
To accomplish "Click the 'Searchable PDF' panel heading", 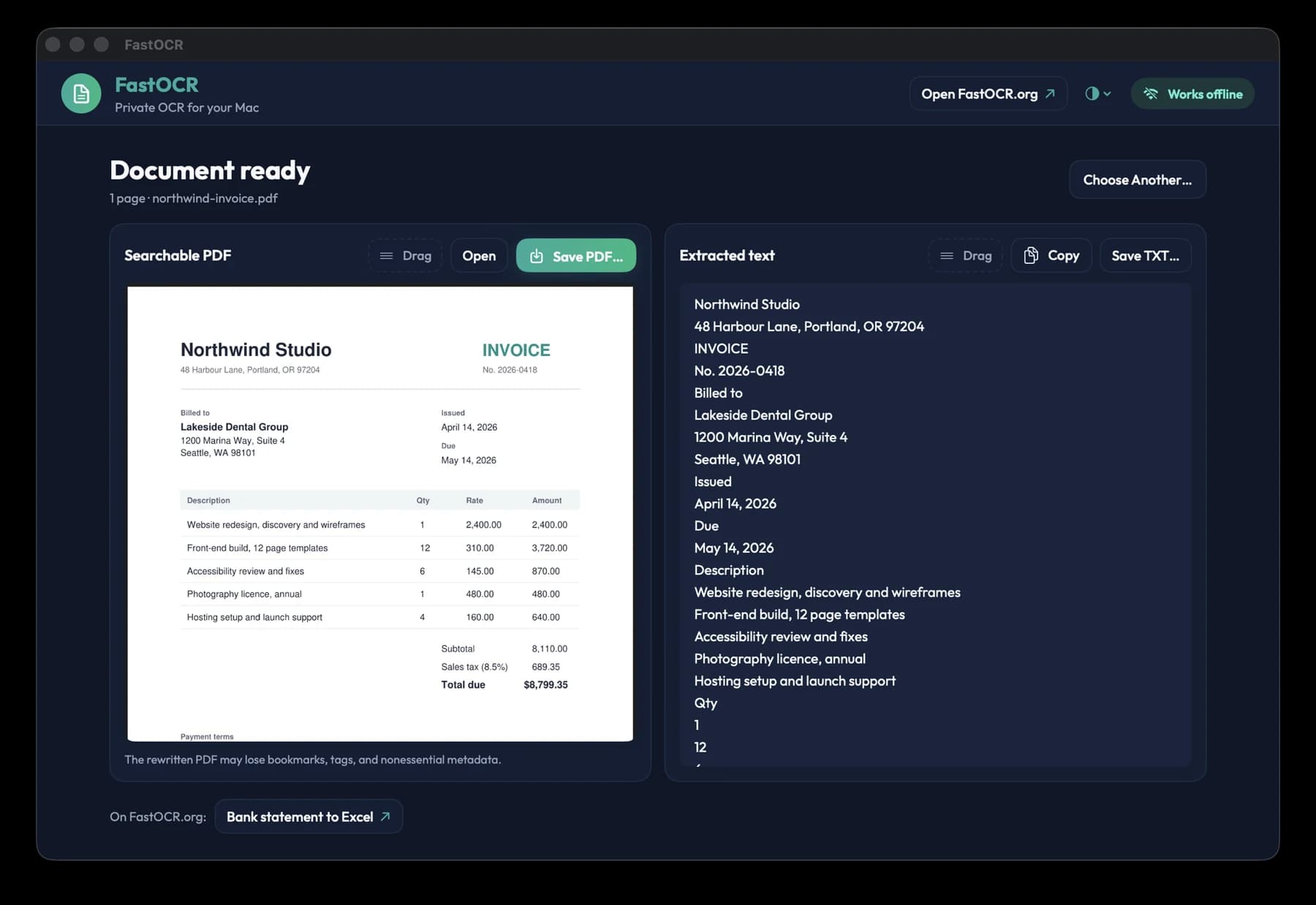I will click(x=178, y=256).
